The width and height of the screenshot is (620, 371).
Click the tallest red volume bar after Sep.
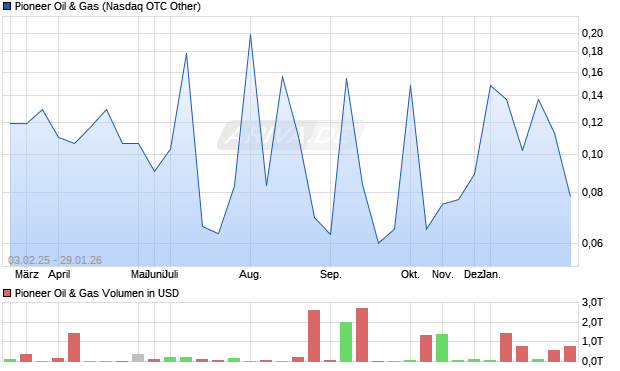[x=362, y=335]
